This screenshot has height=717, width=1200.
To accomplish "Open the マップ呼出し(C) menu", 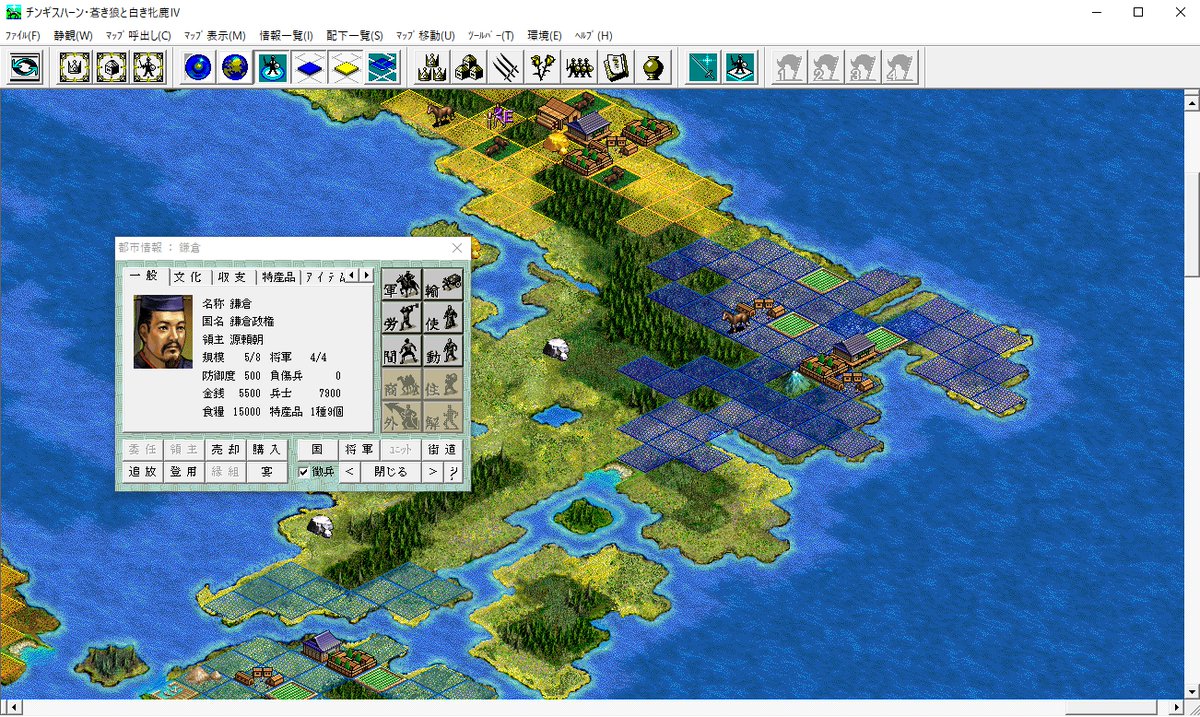I will pos(138,35).
